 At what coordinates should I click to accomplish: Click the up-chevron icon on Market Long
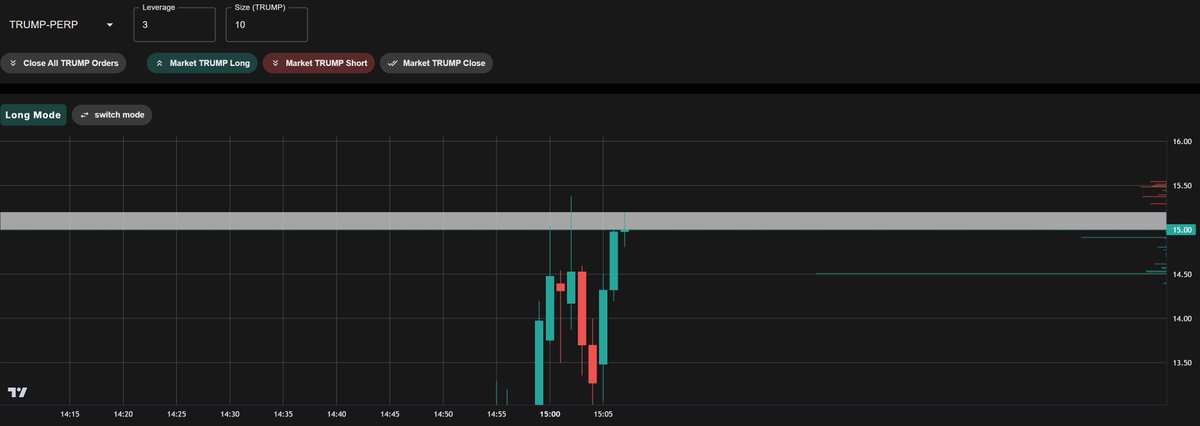[x=160, y=63]
